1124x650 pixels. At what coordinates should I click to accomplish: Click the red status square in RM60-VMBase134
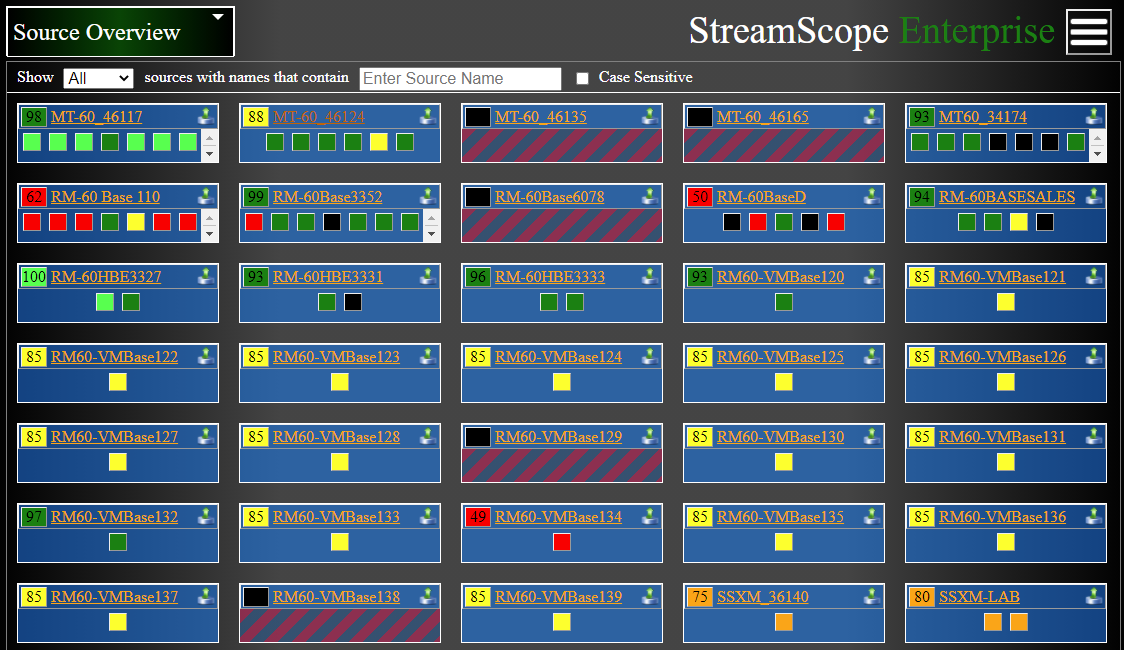point(562,542)
